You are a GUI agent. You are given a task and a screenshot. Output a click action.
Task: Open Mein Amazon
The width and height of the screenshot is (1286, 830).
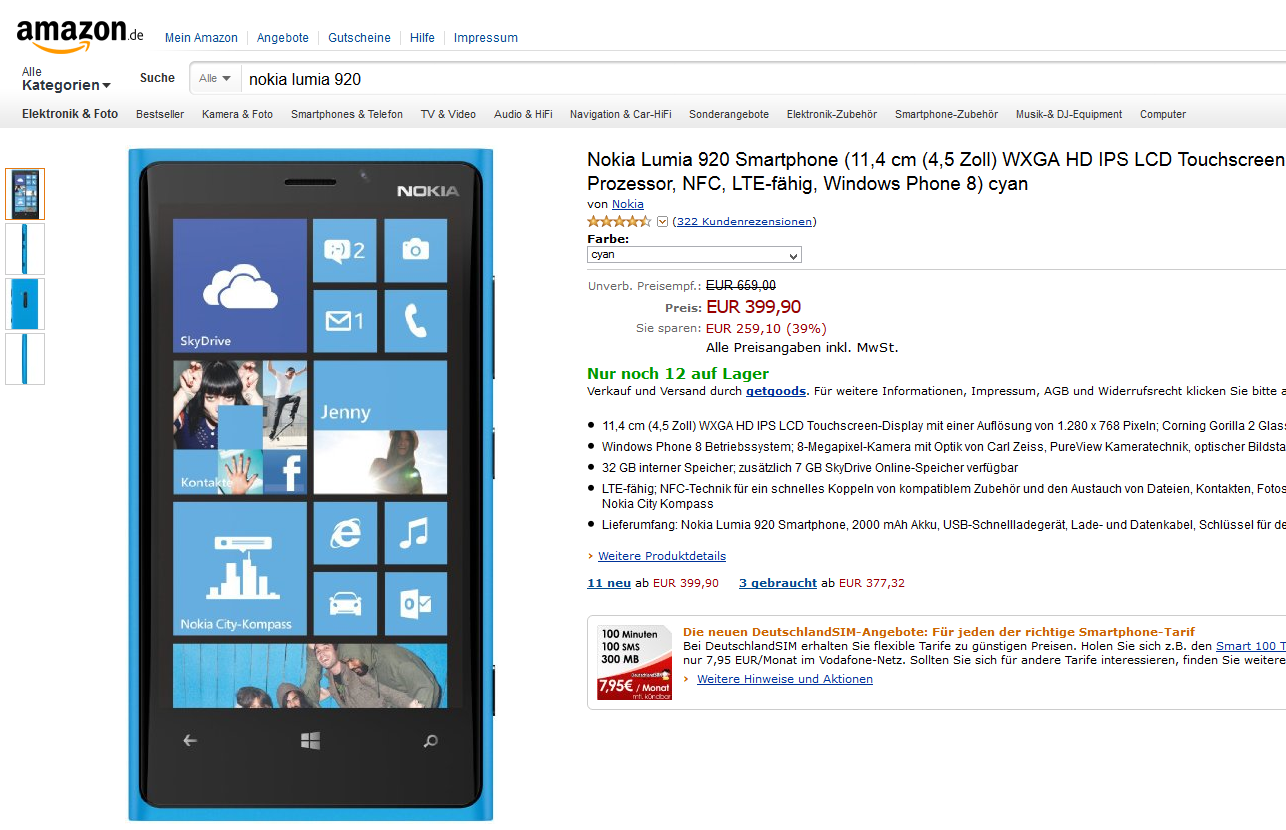pyautogui.click(x=201, y=38)
